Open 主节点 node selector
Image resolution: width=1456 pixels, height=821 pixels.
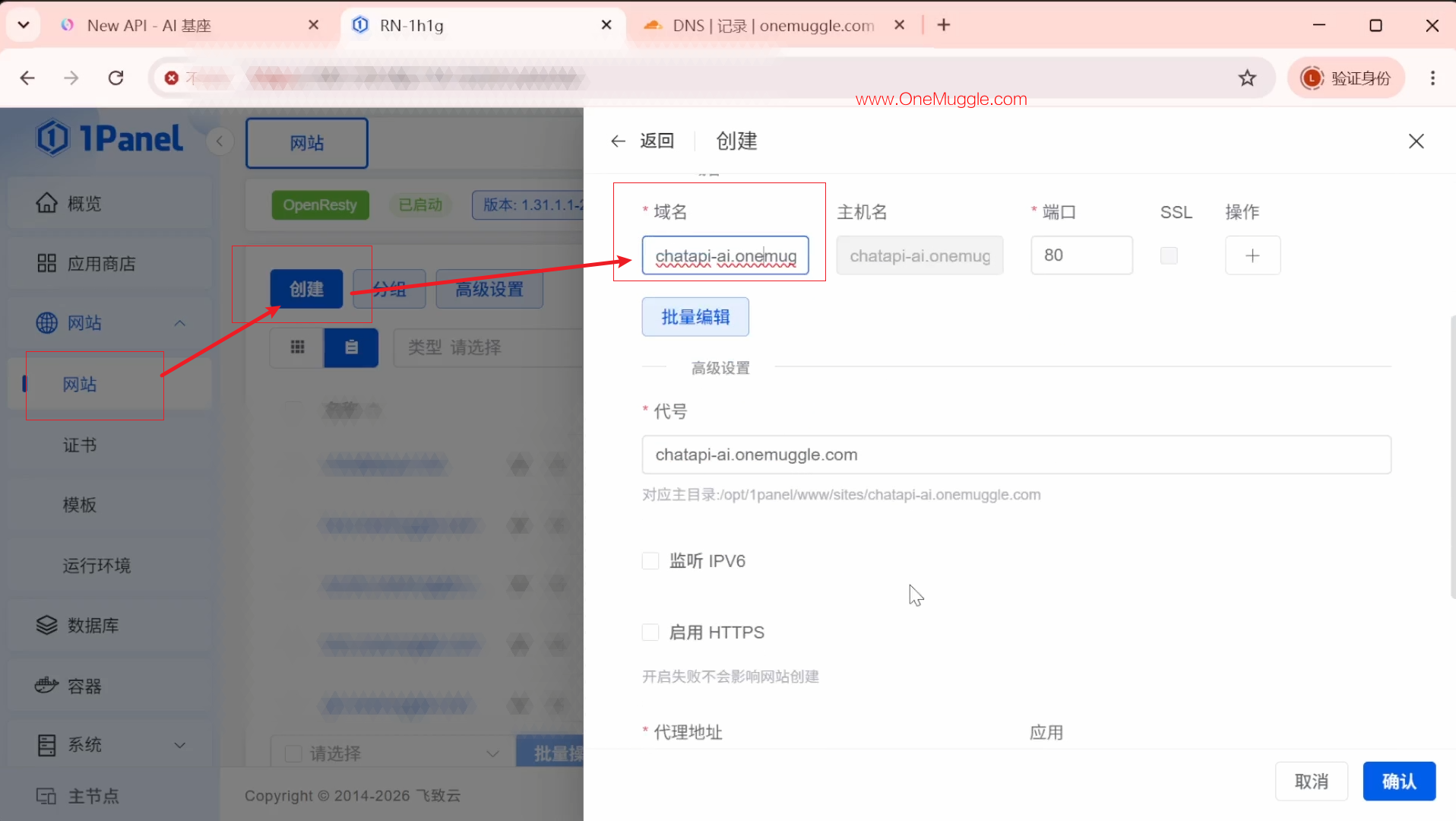pyautogui.click(x=110, y=796)
